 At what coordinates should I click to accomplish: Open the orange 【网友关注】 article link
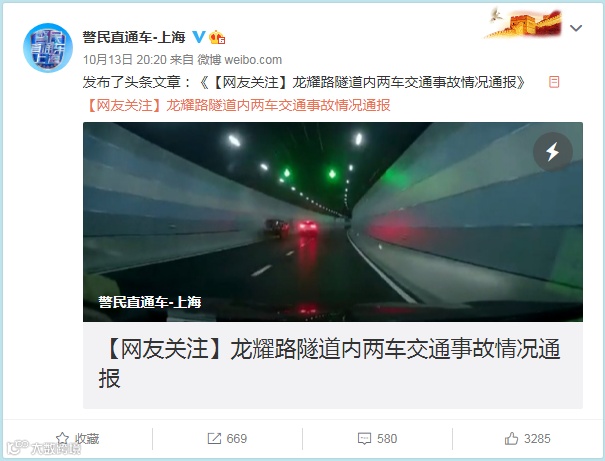[239, 105]
